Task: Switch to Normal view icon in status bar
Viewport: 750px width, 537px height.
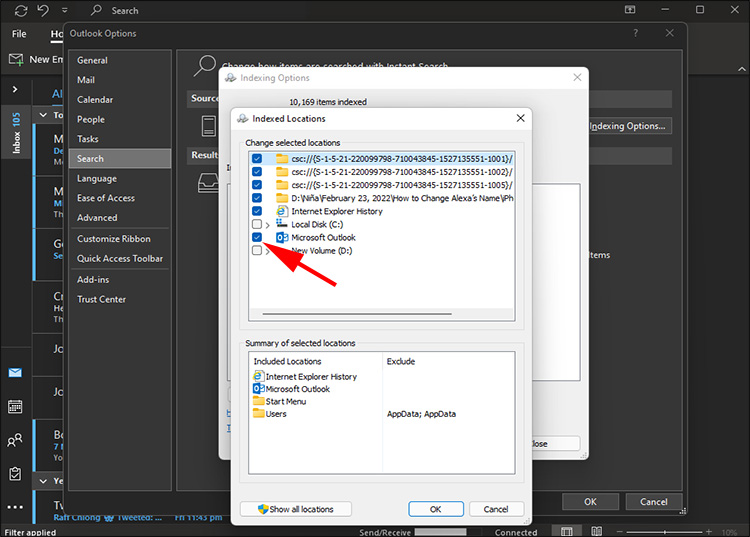Action: (x=566, y=531)
